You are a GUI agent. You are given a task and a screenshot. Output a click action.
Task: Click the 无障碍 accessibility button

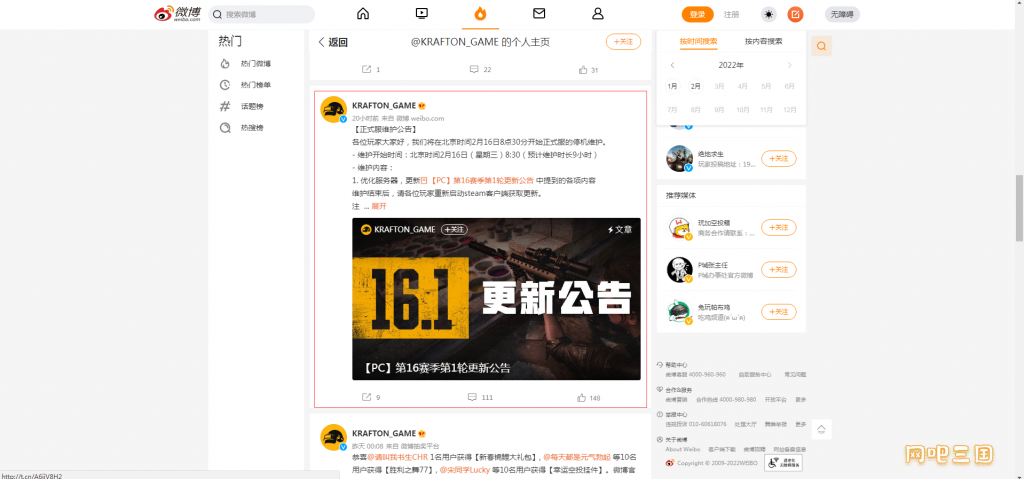click(842, 14)
